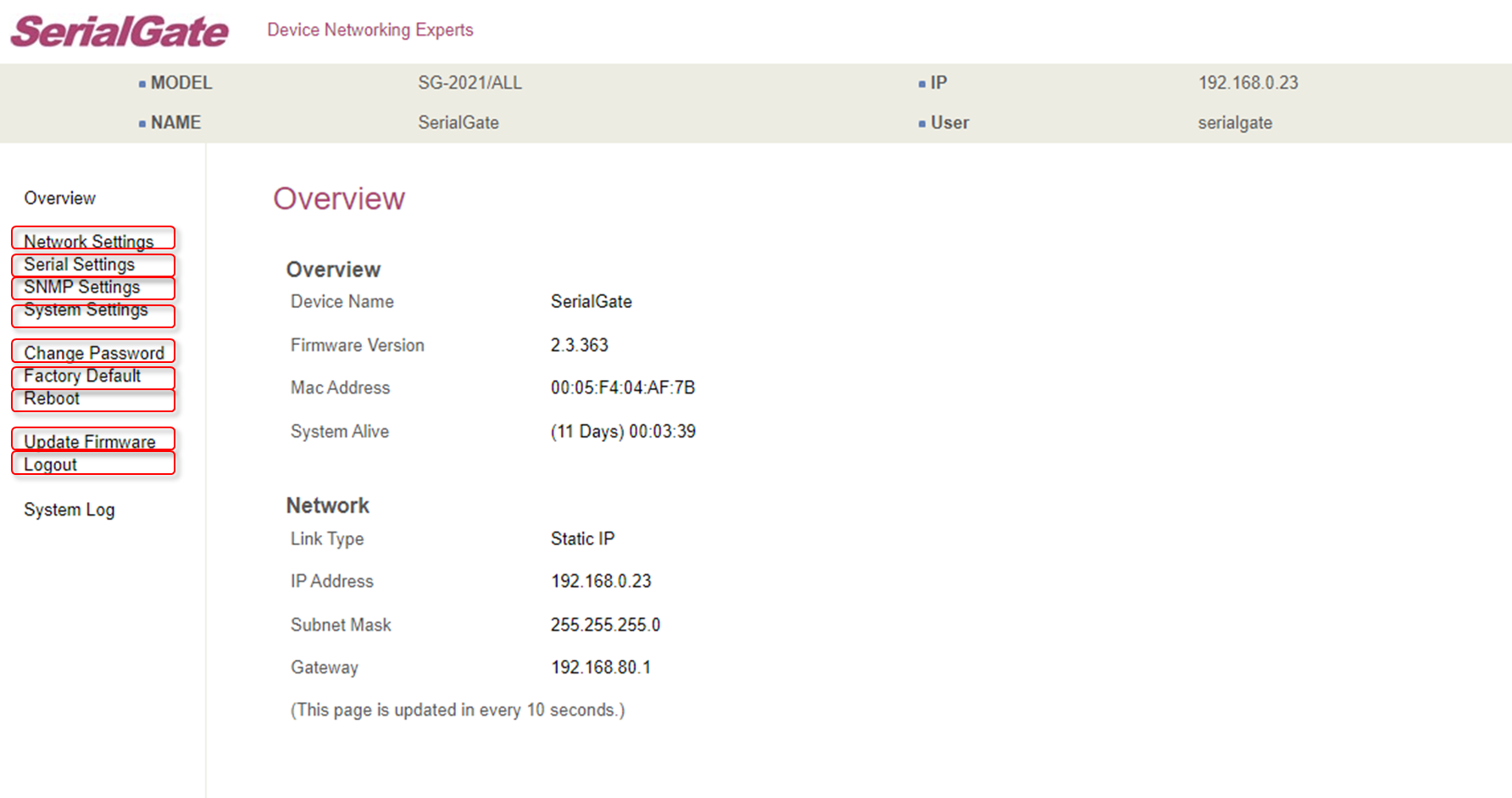Click the MODEL label in header
The height and width of the screenshot is (798, 1512).
coord(181,83)
